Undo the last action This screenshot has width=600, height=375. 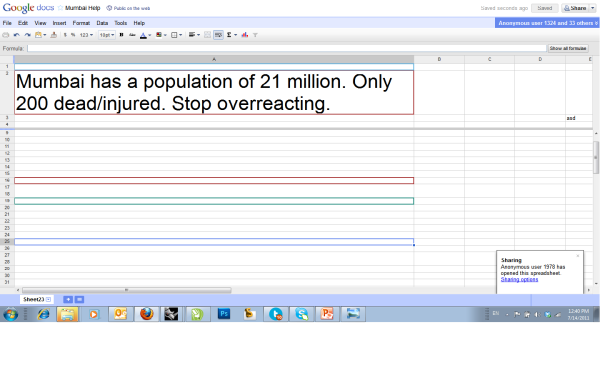click(x=16, y=35)
